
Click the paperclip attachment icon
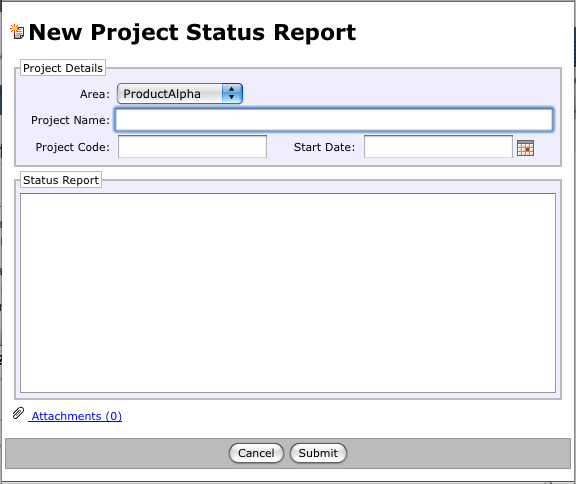pos(18,413)
